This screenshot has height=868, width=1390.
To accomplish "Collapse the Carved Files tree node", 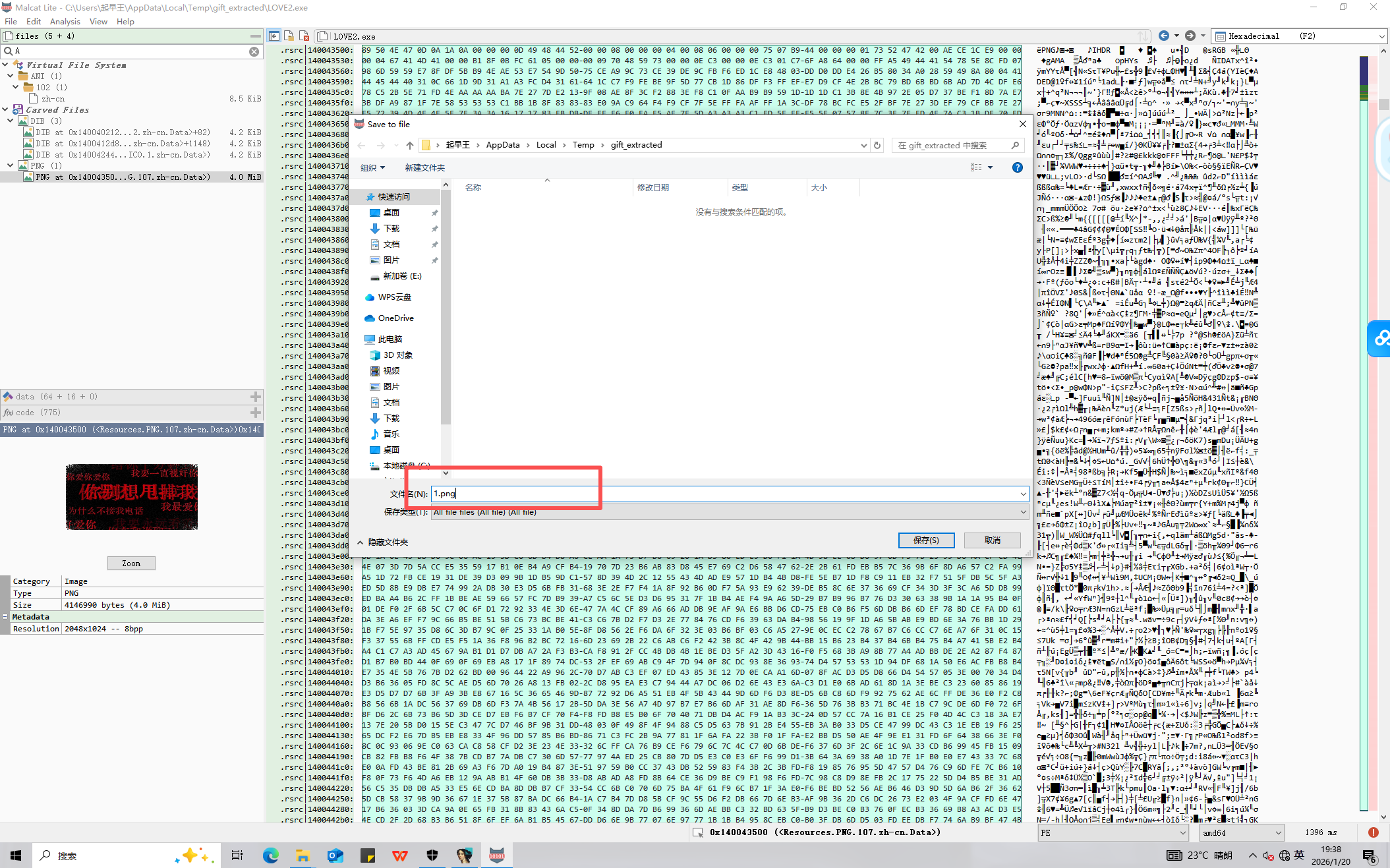I will click(x=6, y=109).
